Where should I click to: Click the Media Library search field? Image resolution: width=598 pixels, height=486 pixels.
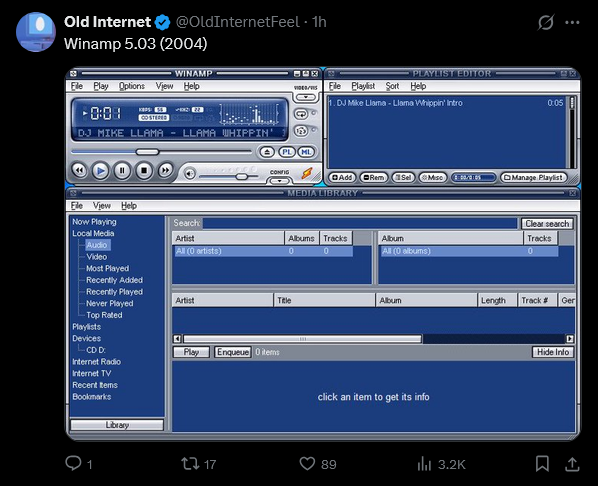coord(360,223)
